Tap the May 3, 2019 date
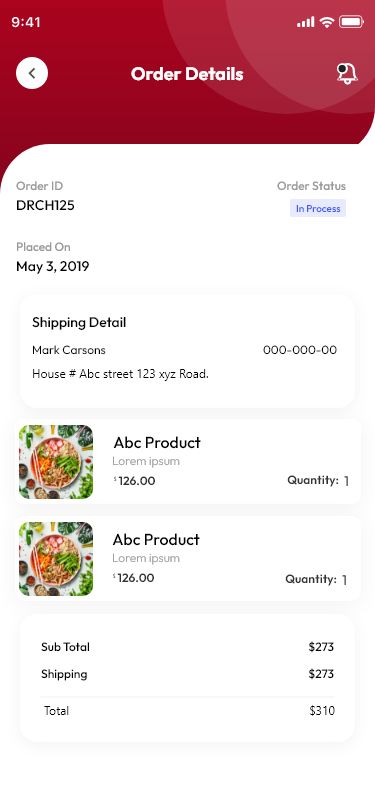 [53, 266]
